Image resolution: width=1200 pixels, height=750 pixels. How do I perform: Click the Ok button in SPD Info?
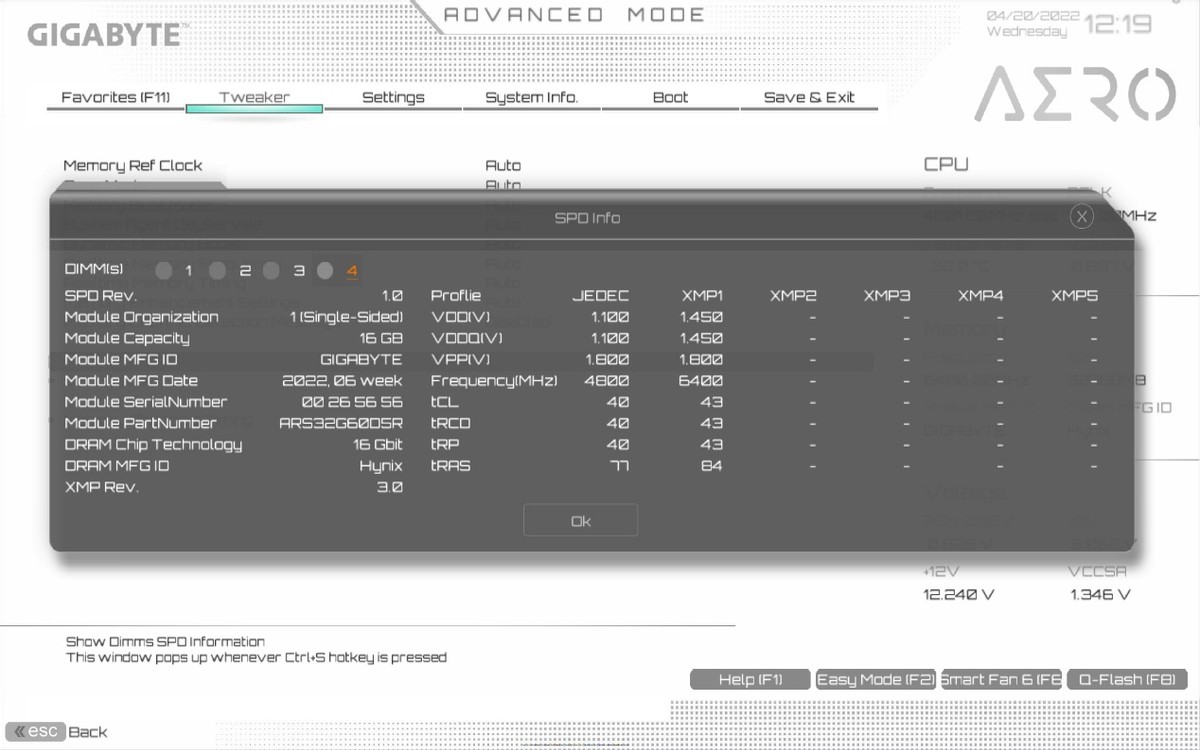pos(580,521)
